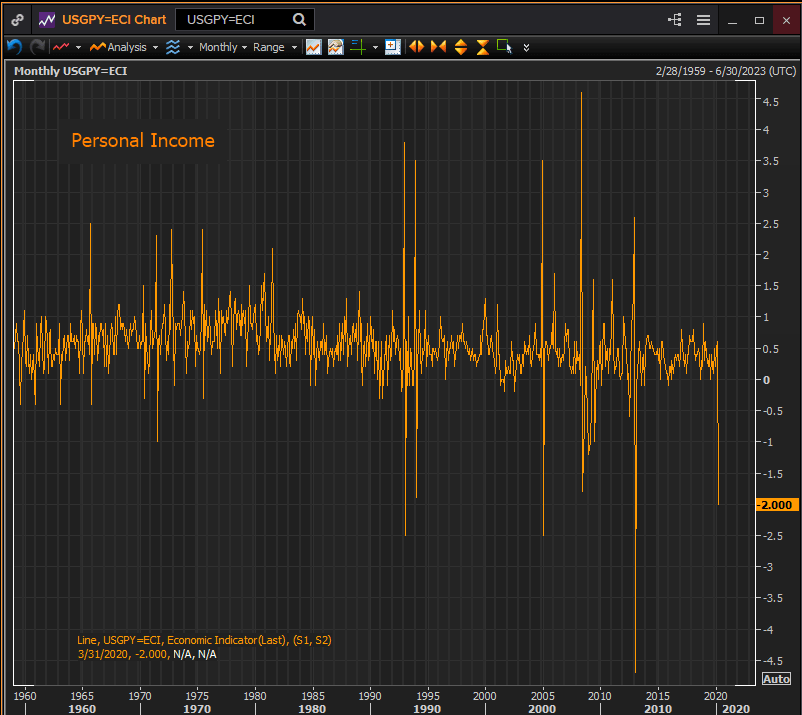Open the related apps tree icon
Viewport: 802px width, 715px height.
coord(674,19)
